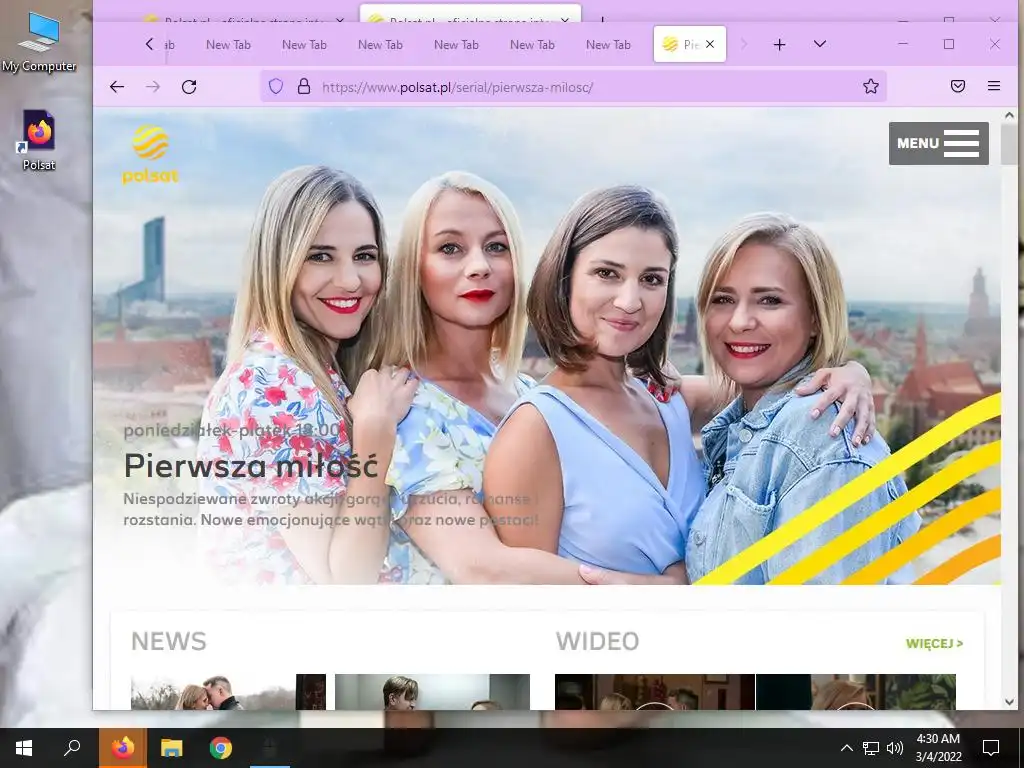Switch to the first New Tab
Image resolution: width=1024 pixels, height=768 pixels.
[228, 44]
